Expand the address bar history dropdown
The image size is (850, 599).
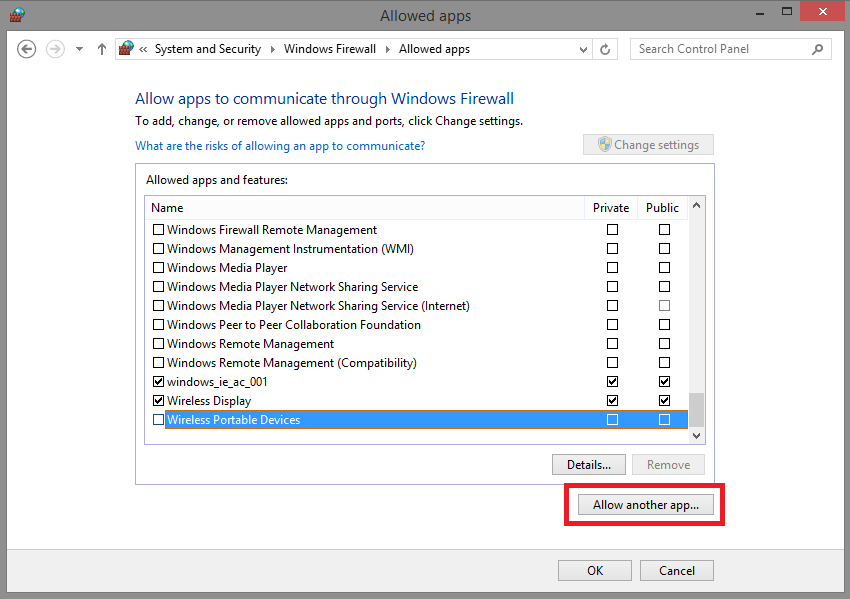coord(583,49)
